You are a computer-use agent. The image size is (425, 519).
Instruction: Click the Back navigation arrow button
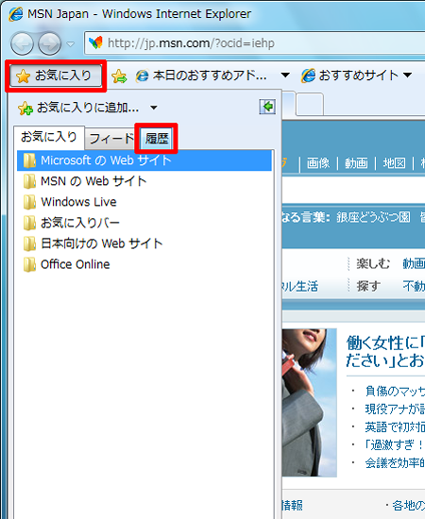click(22, 44)
